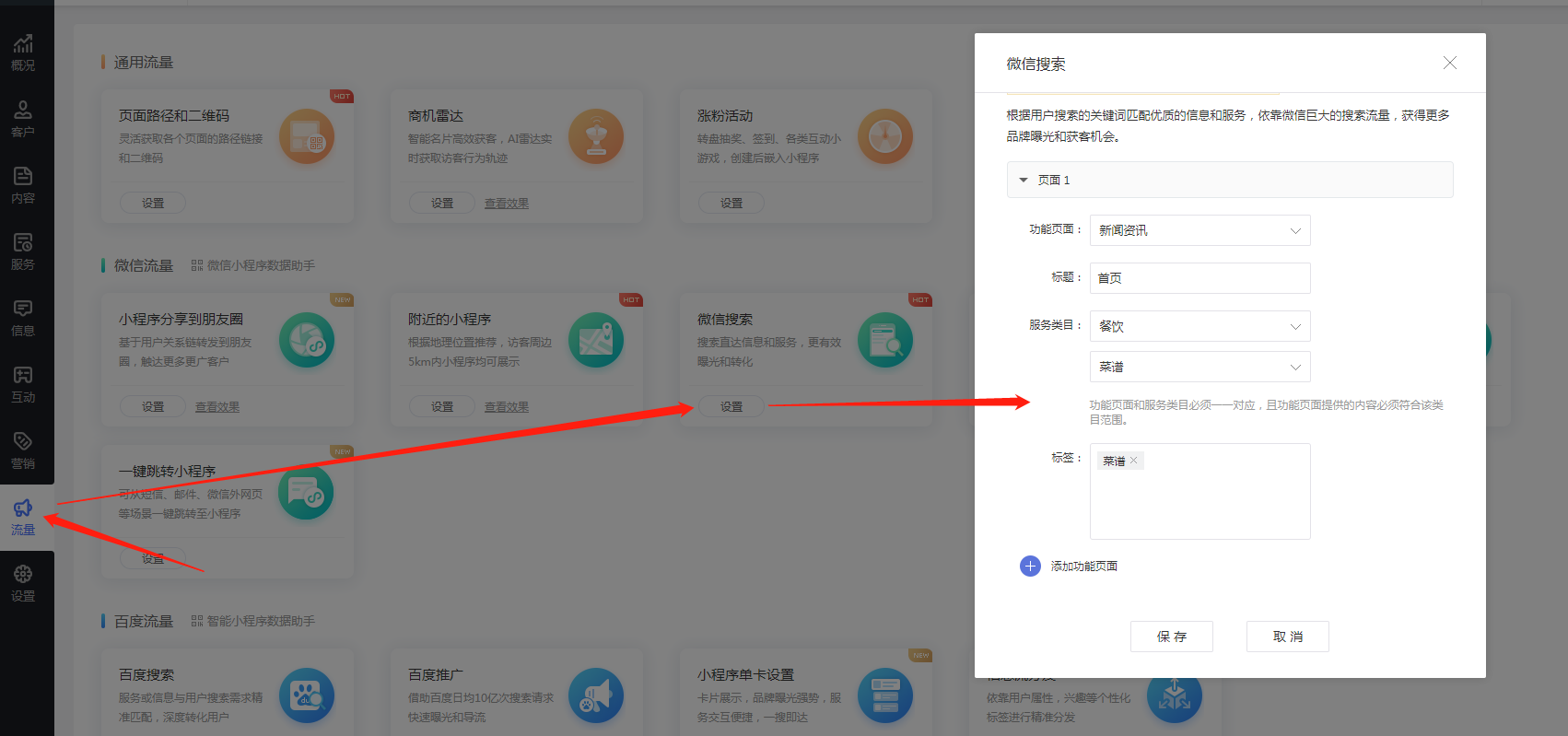The height and width of the screenshot is (736, 1568).
Task: Open the 服务 services sidebar item
Action: (x=23, y=251)
